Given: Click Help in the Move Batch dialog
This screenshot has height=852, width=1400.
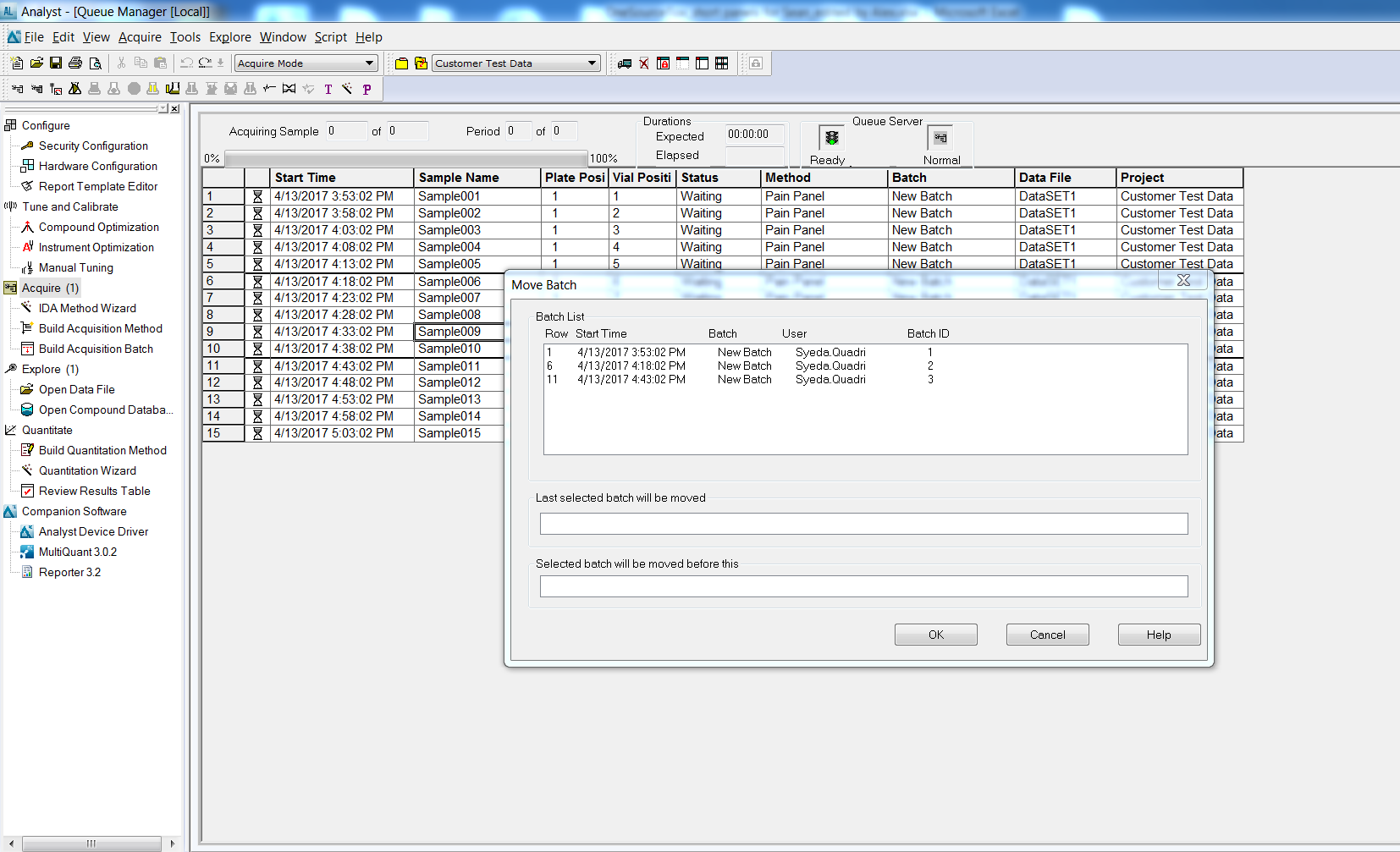Looking at the screenshot, I should pyautogui.click(x=1160, y=635).
